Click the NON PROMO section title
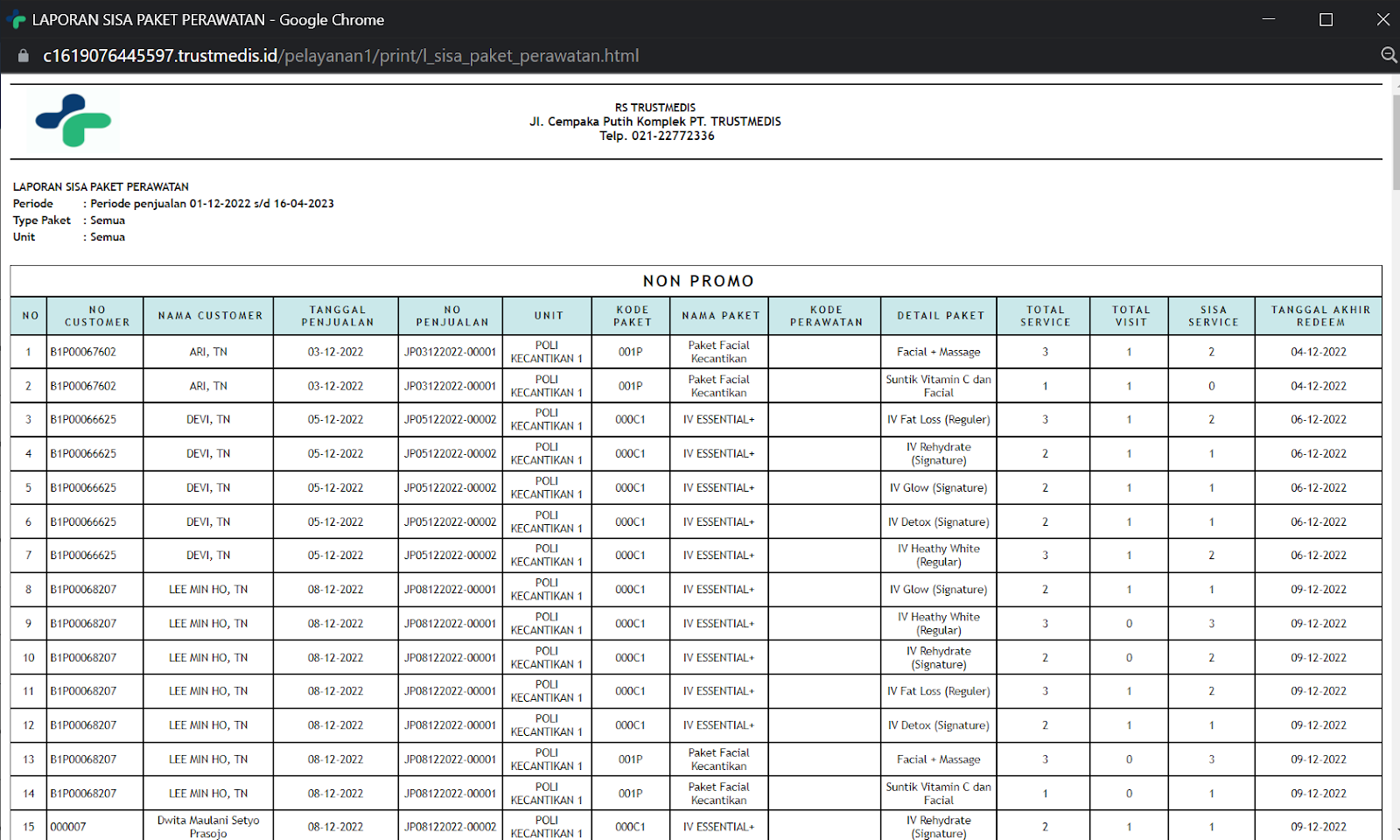1400x840 pixels. coord(698,281)
